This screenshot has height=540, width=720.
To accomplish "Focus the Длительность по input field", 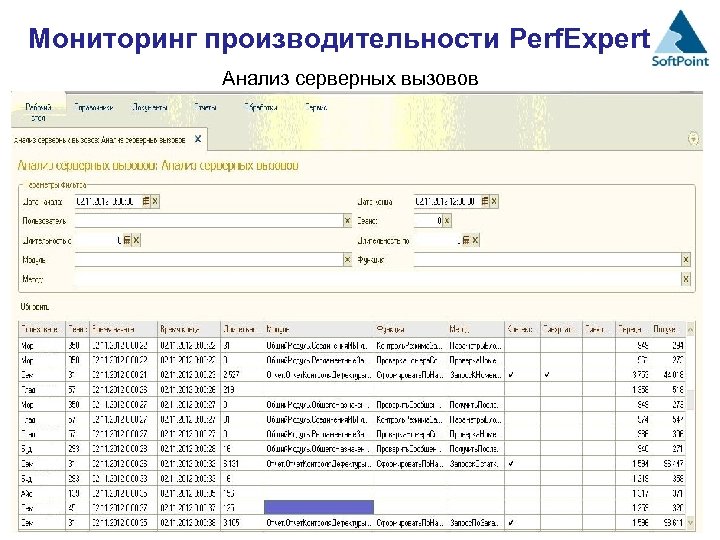I will click(437, 240).
